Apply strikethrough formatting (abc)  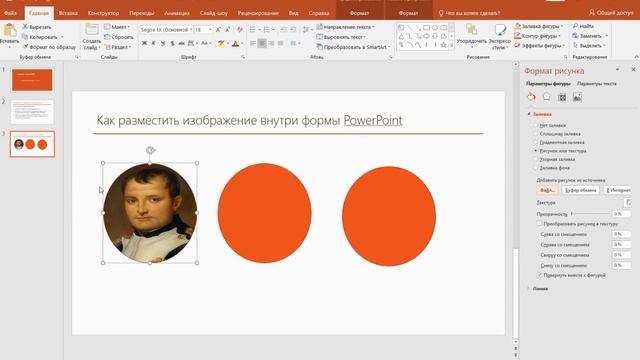181,43
